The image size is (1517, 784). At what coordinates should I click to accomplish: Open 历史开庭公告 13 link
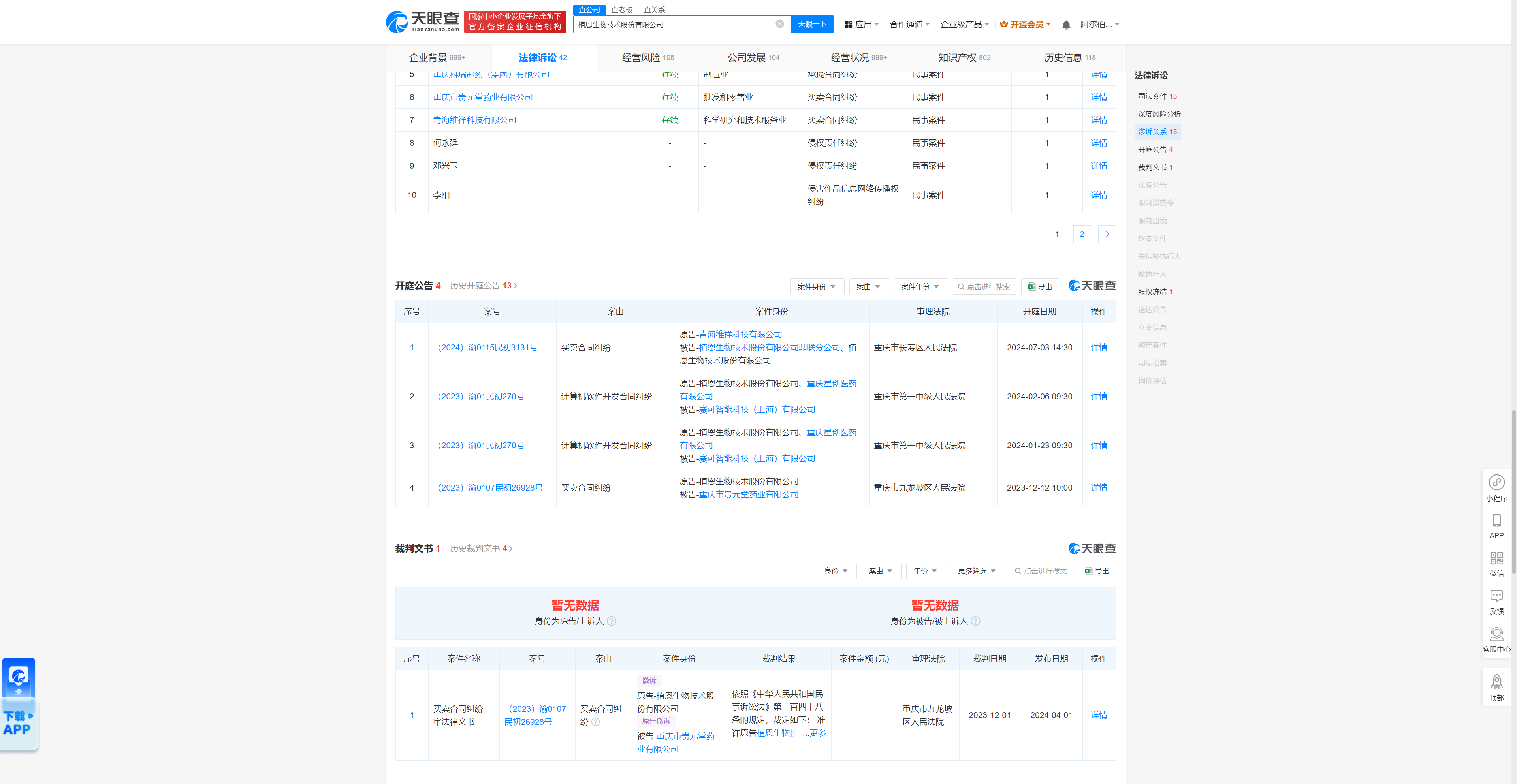(x=484, y=286)
